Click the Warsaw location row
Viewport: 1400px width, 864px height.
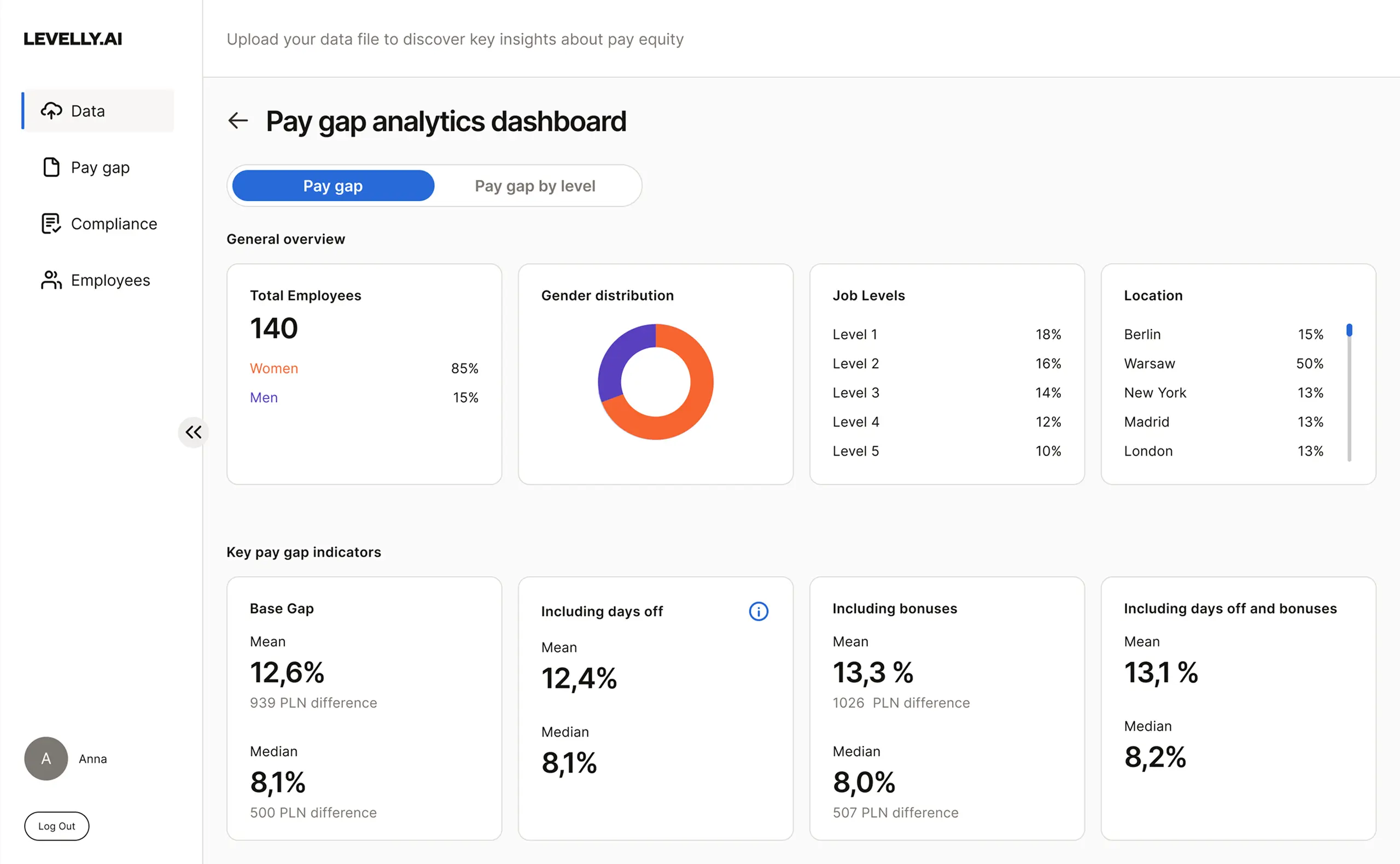point(1223,364)
